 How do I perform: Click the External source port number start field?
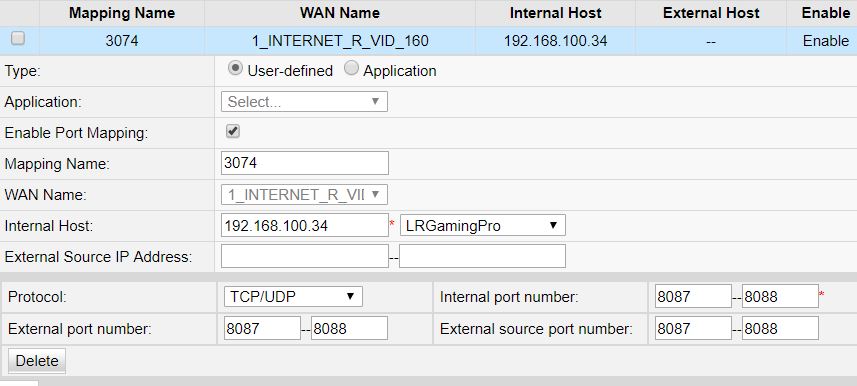pyautogui.click(x=693, y=328)
